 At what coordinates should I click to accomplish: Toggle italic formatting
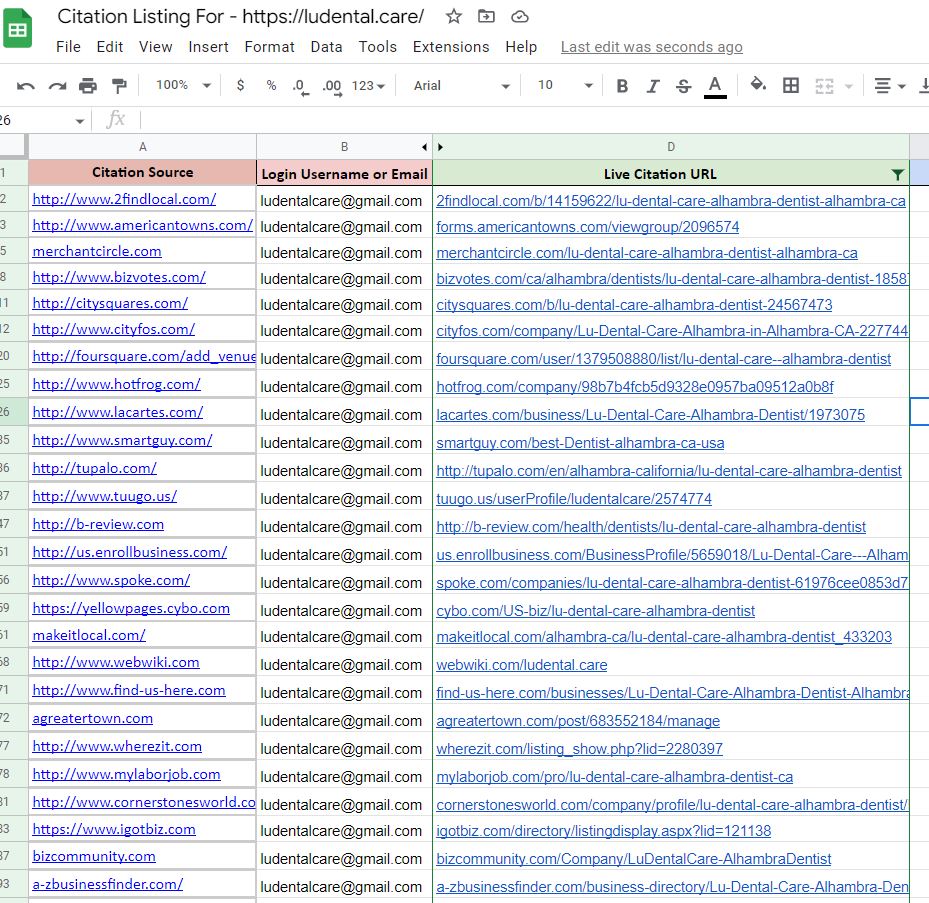tap(653, 86)
